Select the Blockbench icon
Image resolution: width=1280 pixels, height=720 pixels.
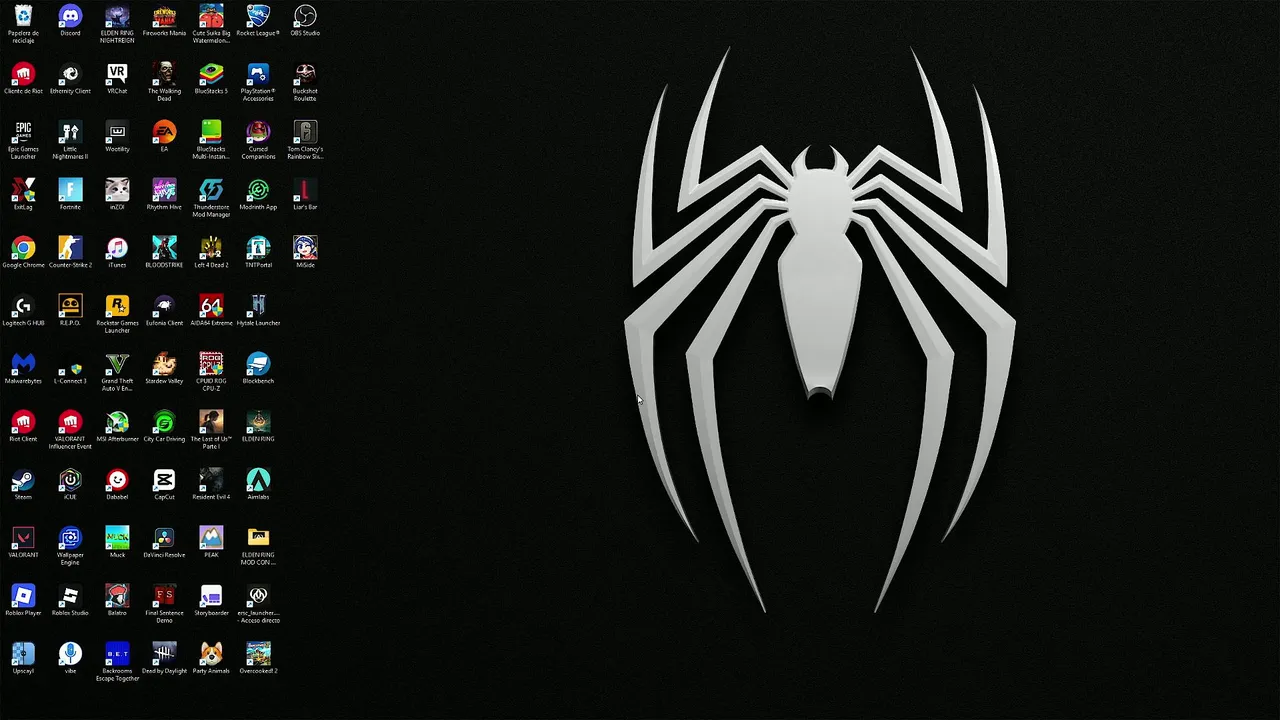coord(258,365)
